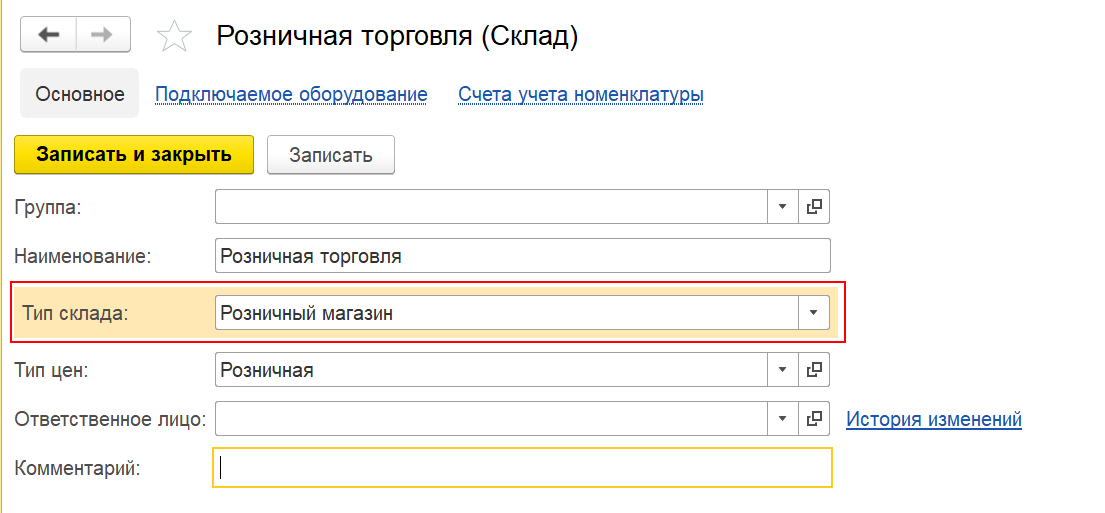Click the Розничный магазин value field
This screenshot has width=1105, height=513.
pyautogui.click(x=507, y=312)
